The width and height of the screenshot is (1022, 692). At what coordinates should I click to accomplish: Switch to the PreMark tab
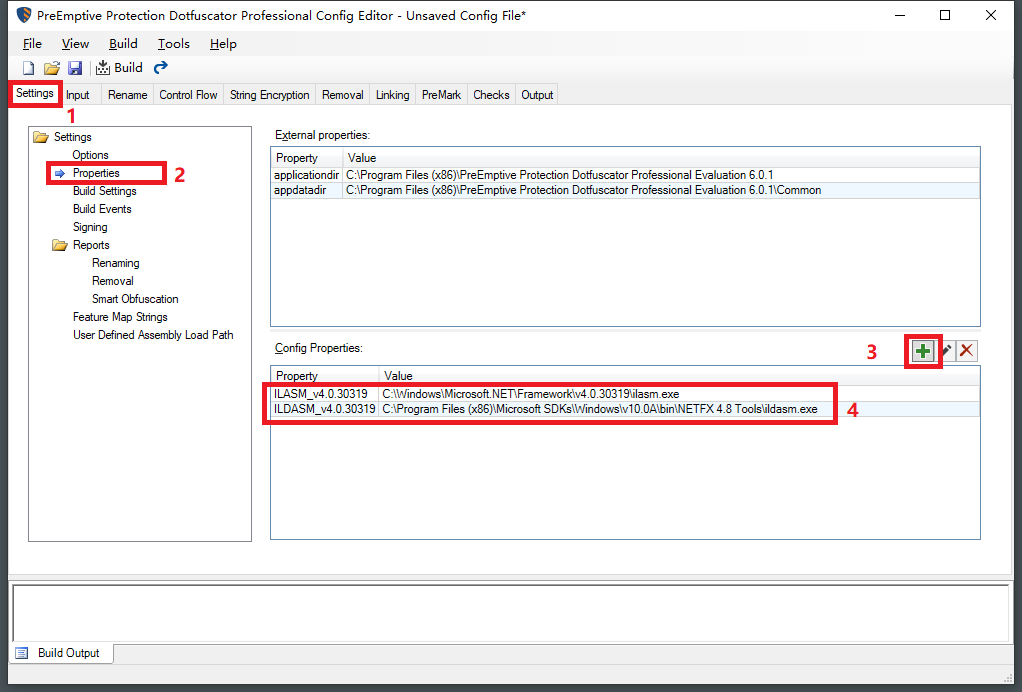coord(441,95)
